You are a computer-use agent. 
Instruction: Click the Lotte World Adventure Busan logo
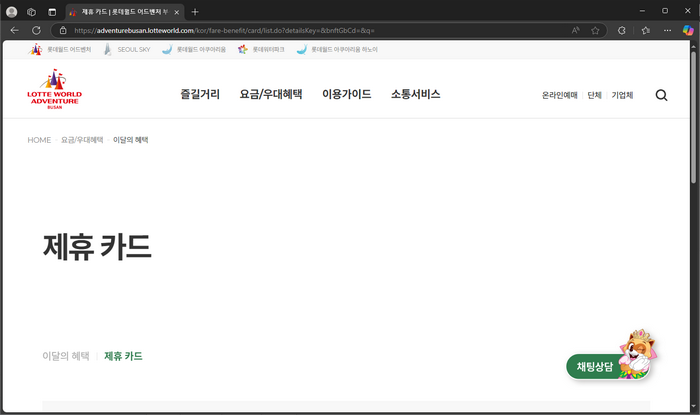(x=55, y=95)
